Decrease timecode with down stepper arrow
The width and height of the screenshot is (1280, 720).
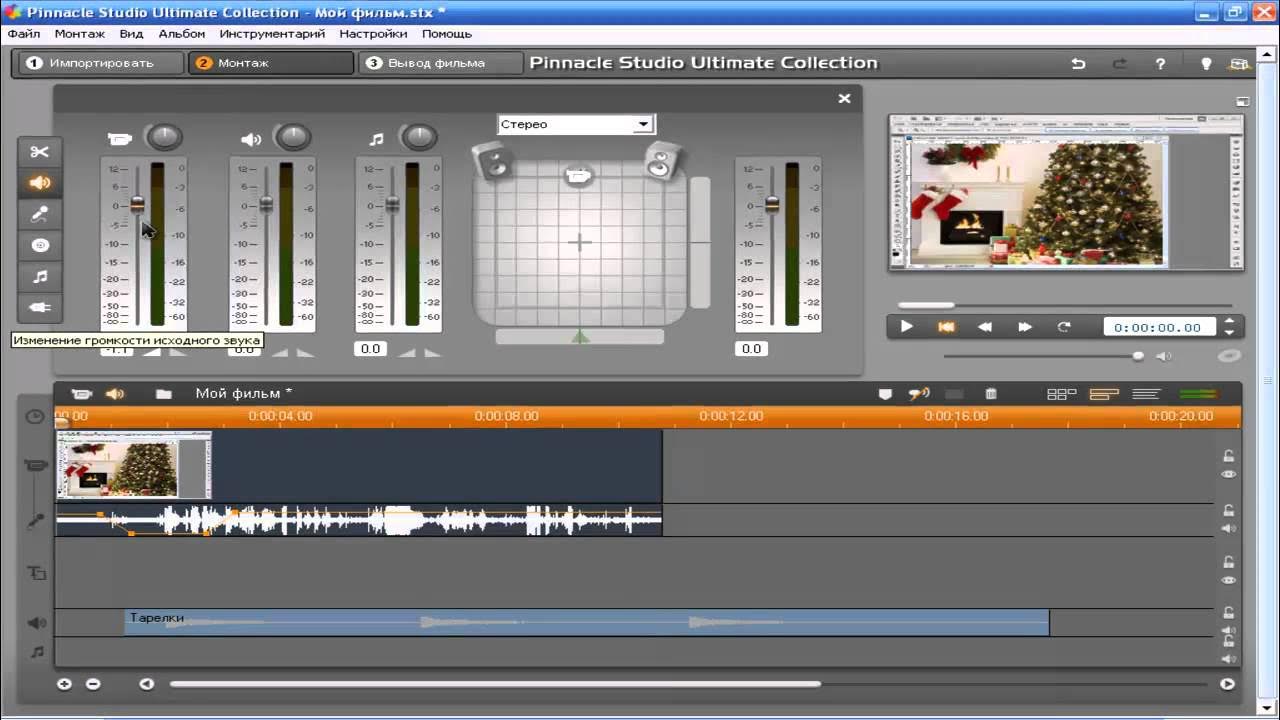point(1229,332)
